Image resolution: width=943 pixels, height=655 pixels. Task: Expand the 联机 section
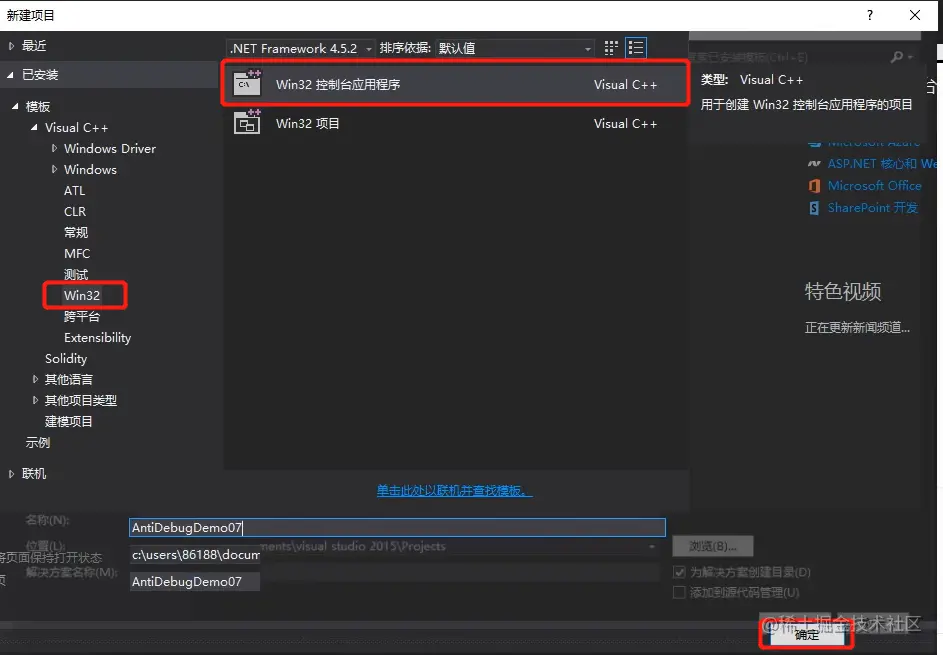coord(11,474)
